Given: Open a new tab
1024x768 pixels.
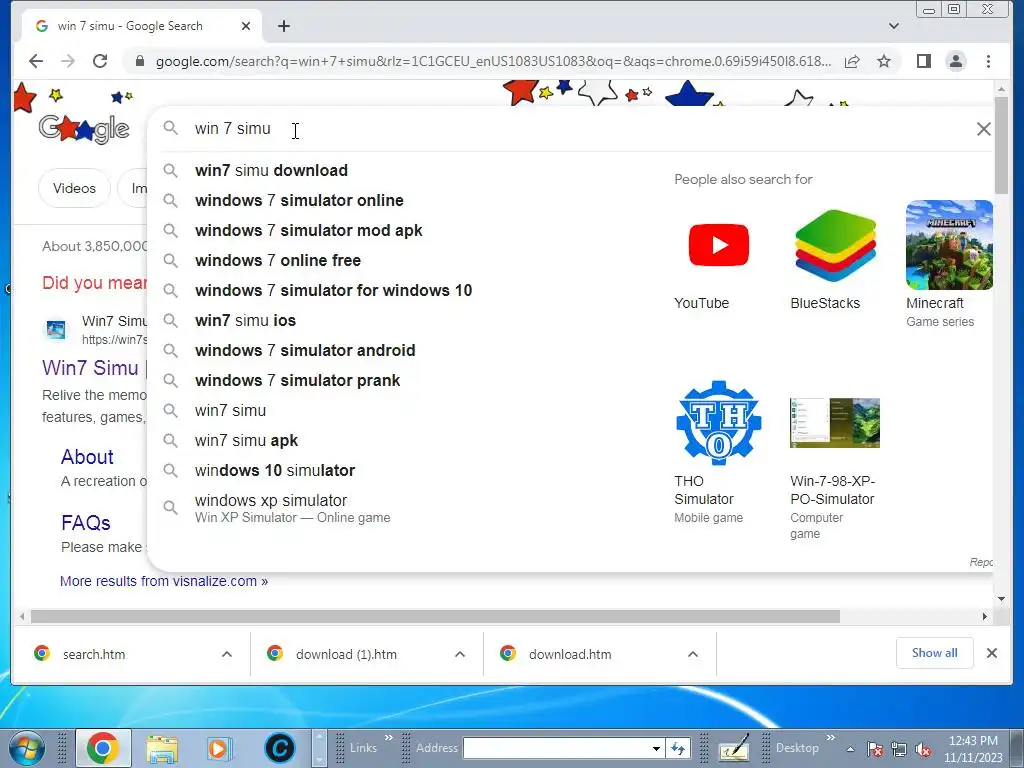Looking at the screenshot, I should click(283, 26).
